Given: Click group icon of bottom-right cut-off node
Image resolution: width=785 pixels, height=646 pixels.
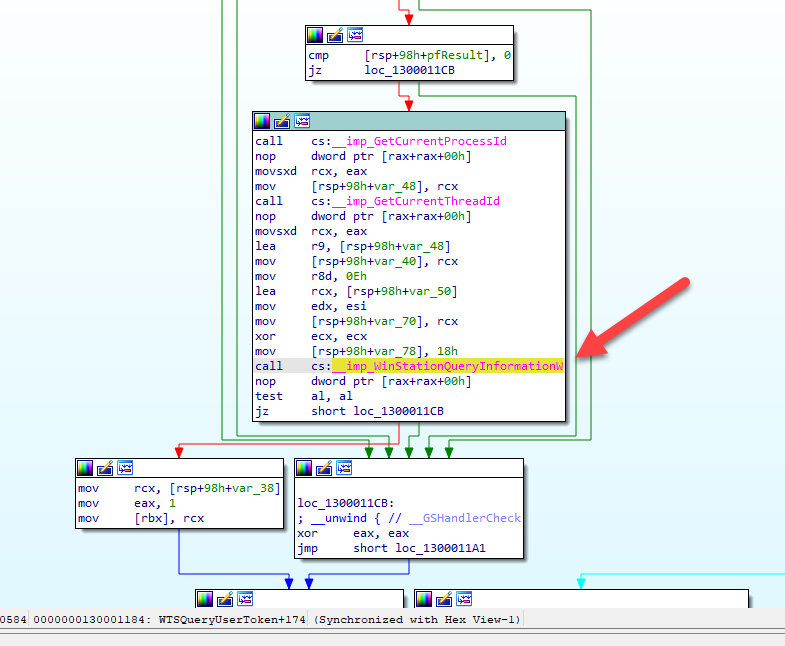Looking at the screenshot, I should pos(464,599).
